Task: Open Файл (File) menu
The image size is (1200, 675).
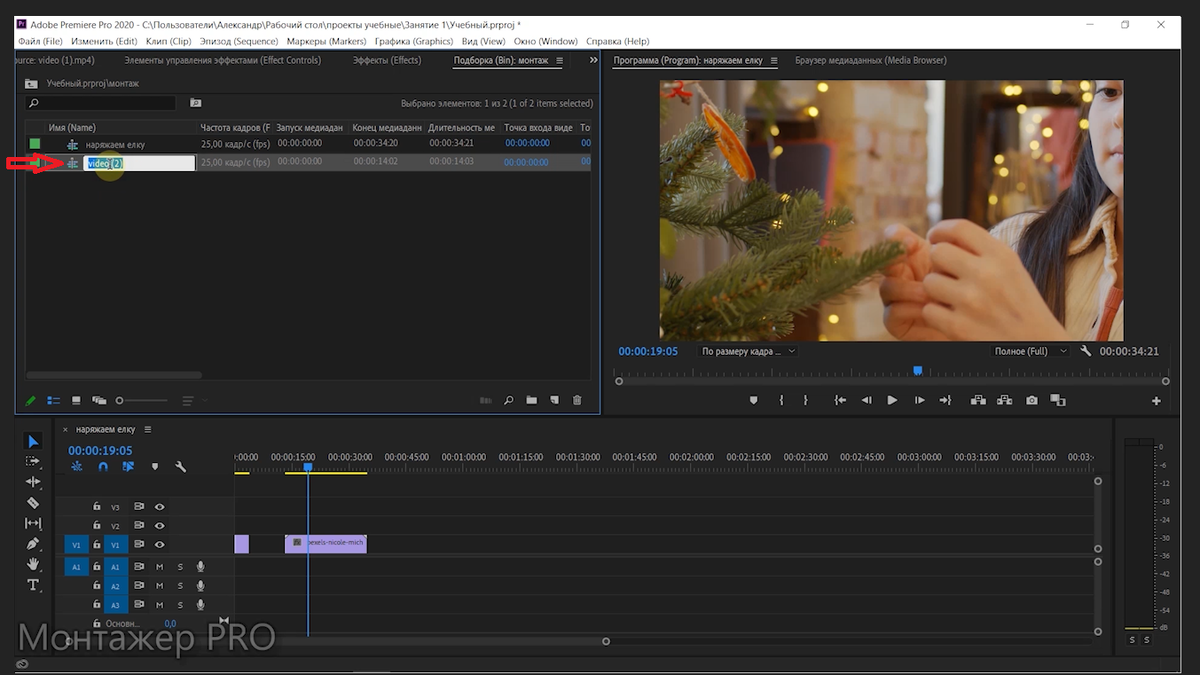Action: [x=40, y=41]
